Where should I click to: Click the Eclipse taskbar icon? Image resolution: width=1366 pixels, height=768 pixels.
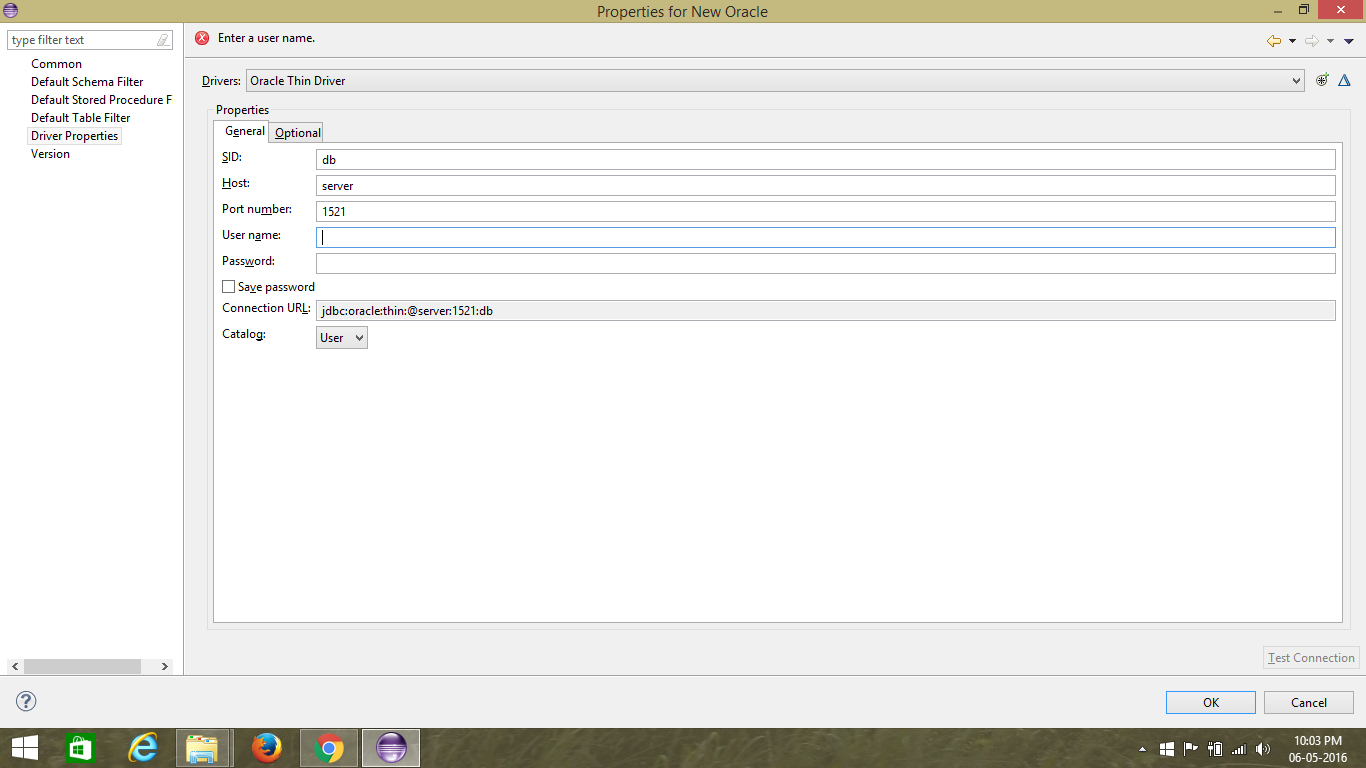click(391, 748)
